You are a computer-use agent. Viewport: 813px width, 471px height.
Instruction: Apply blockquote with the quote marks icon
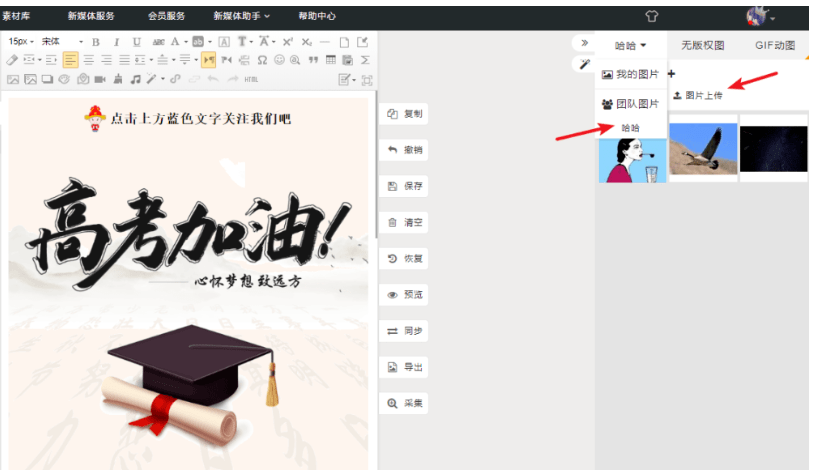point(313,60)
